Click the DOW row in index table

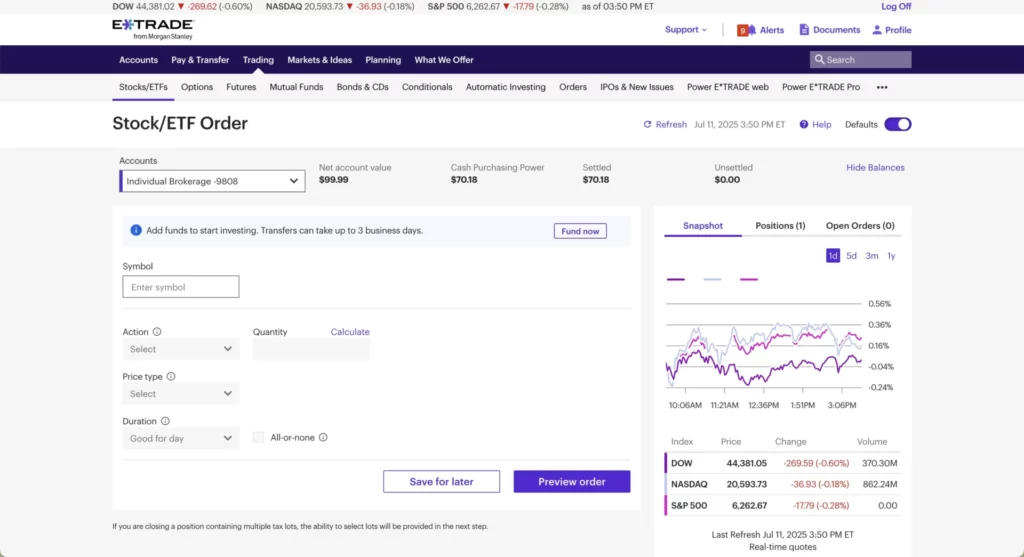(783, 463)
